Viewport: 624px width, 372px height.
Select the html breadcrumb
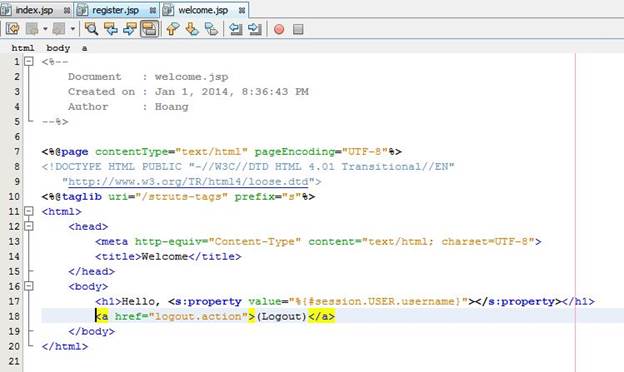(x=23, y=48)
